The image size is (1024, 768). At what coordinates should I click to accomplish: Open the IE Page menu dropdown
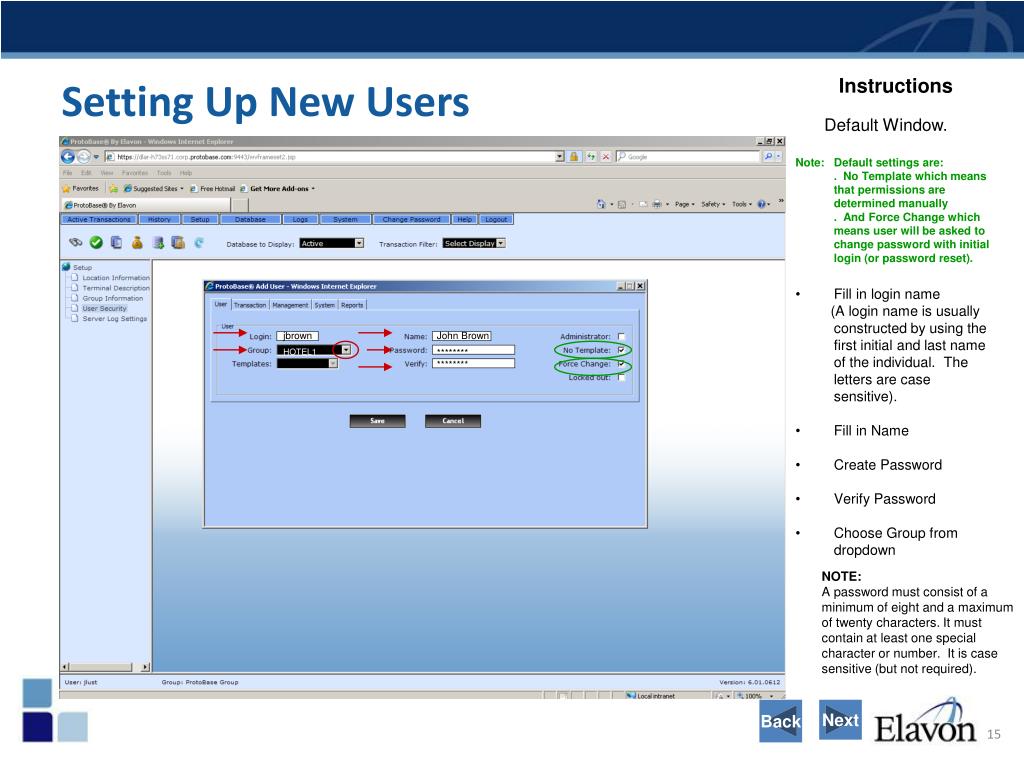(x=684, y=204)
